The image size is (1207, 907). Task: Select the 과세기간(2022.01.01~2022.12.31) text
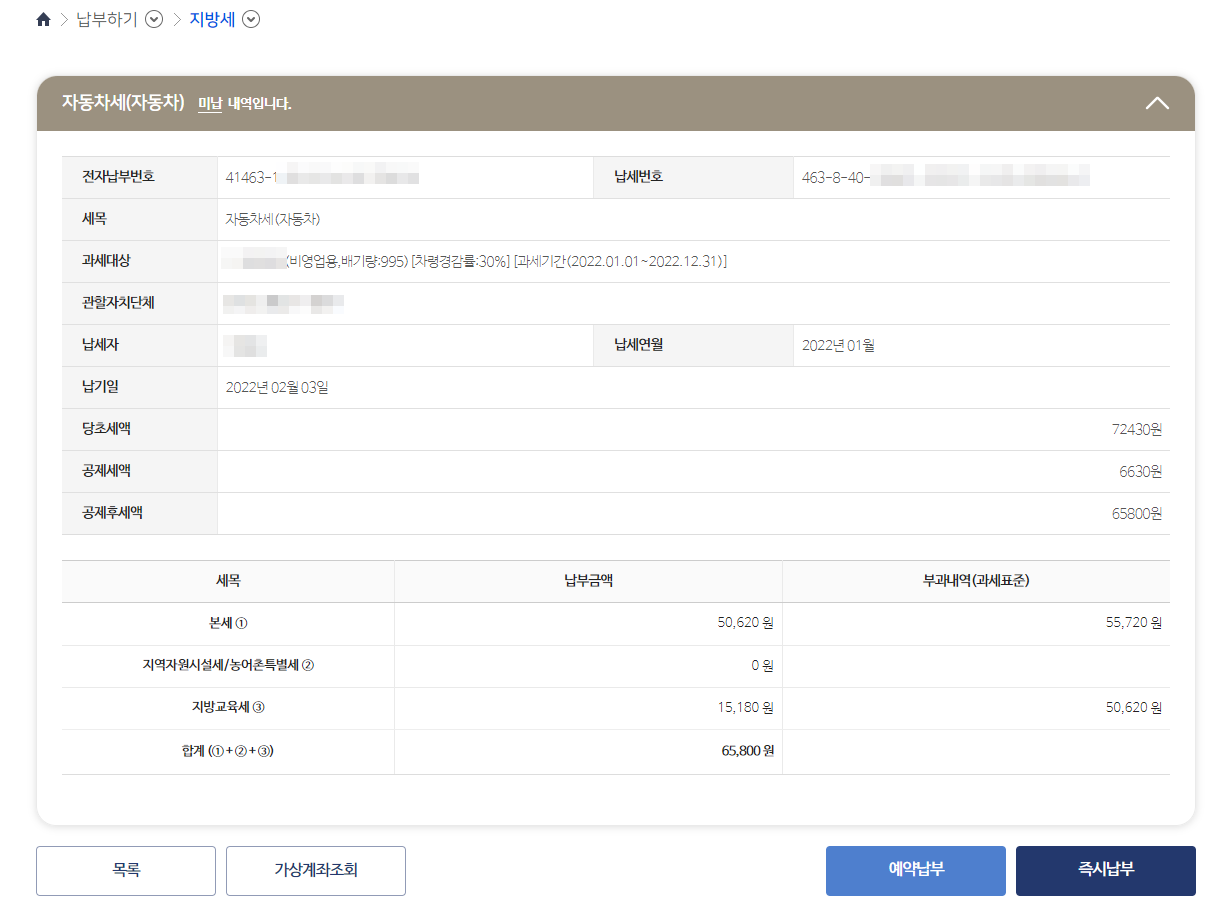click(x=621, y=262)
